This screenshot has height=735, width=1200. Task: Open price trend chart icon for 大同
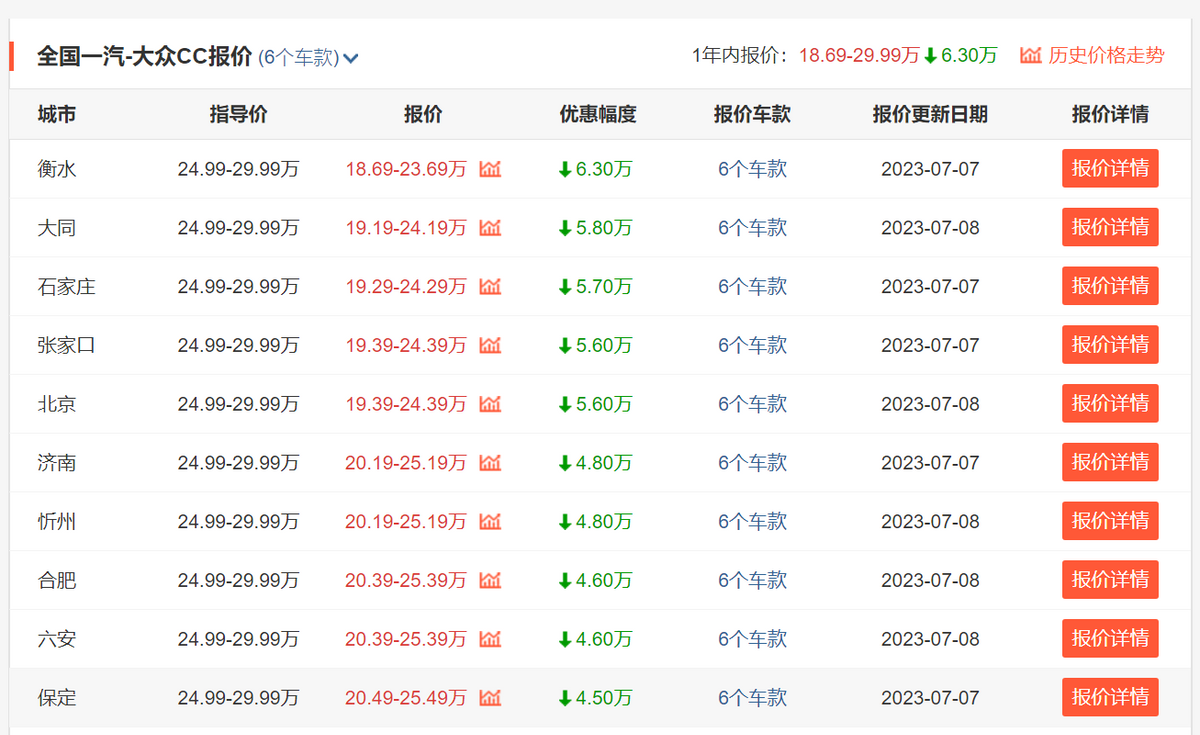click(x=490, y=228)
